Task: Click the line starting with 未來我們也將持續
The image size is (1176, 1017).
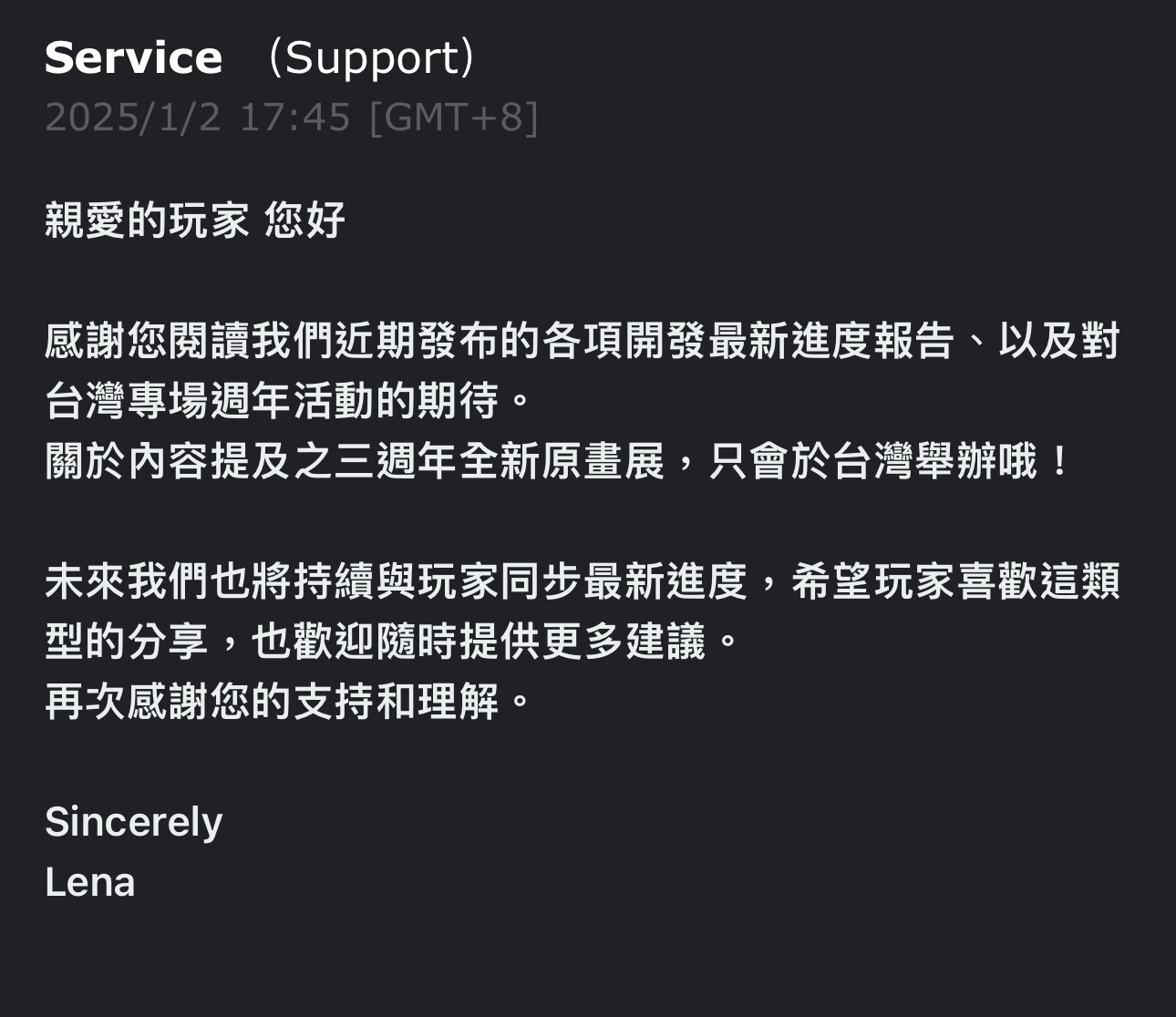Action: (583, 580)
